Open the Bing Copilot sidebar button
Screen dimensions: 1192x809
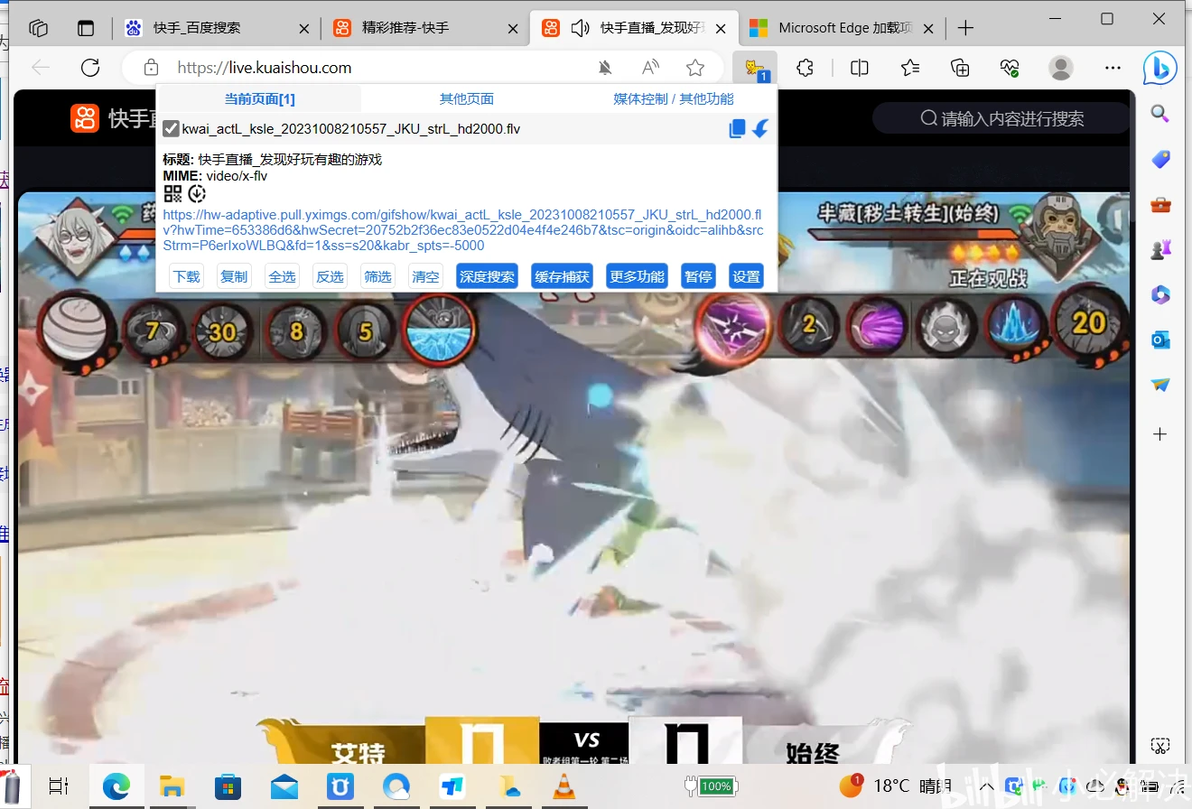tap(1160, 68)
